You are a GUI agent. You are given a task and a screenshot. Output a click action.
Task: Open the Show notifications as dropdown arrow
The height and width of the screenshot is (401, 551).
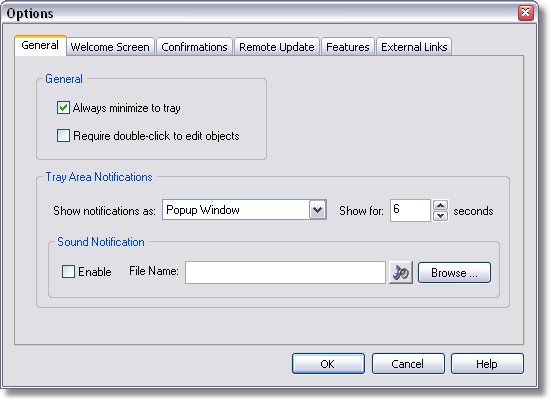pos(317,210)
